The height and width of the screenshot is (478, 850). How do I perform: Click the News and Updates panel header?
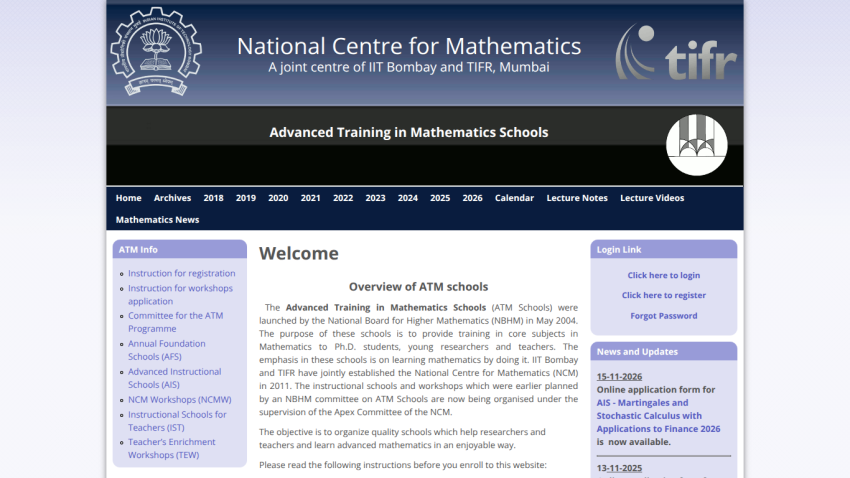(664, 351)
